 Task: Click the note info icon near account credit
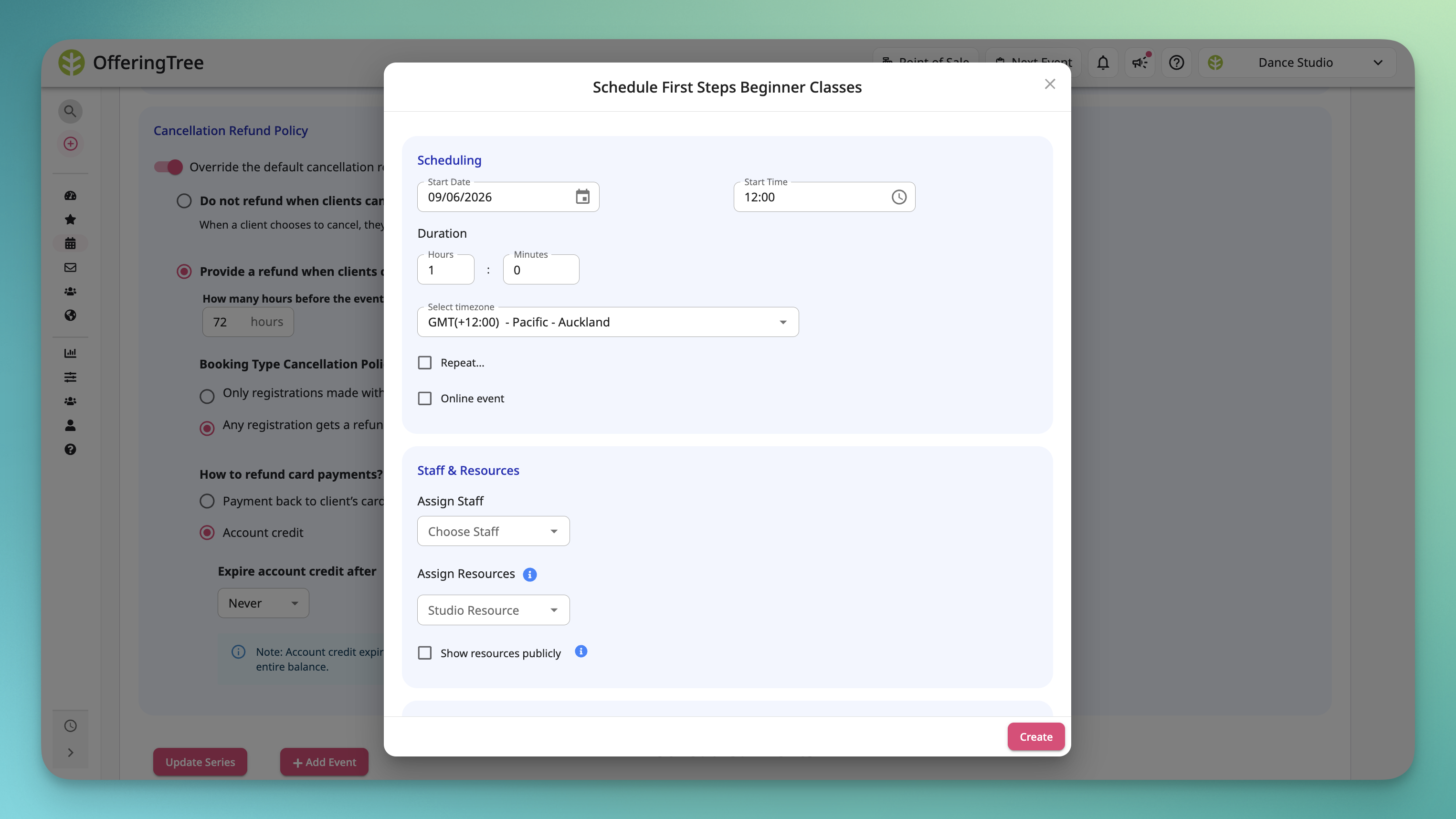tap(239, 651)
